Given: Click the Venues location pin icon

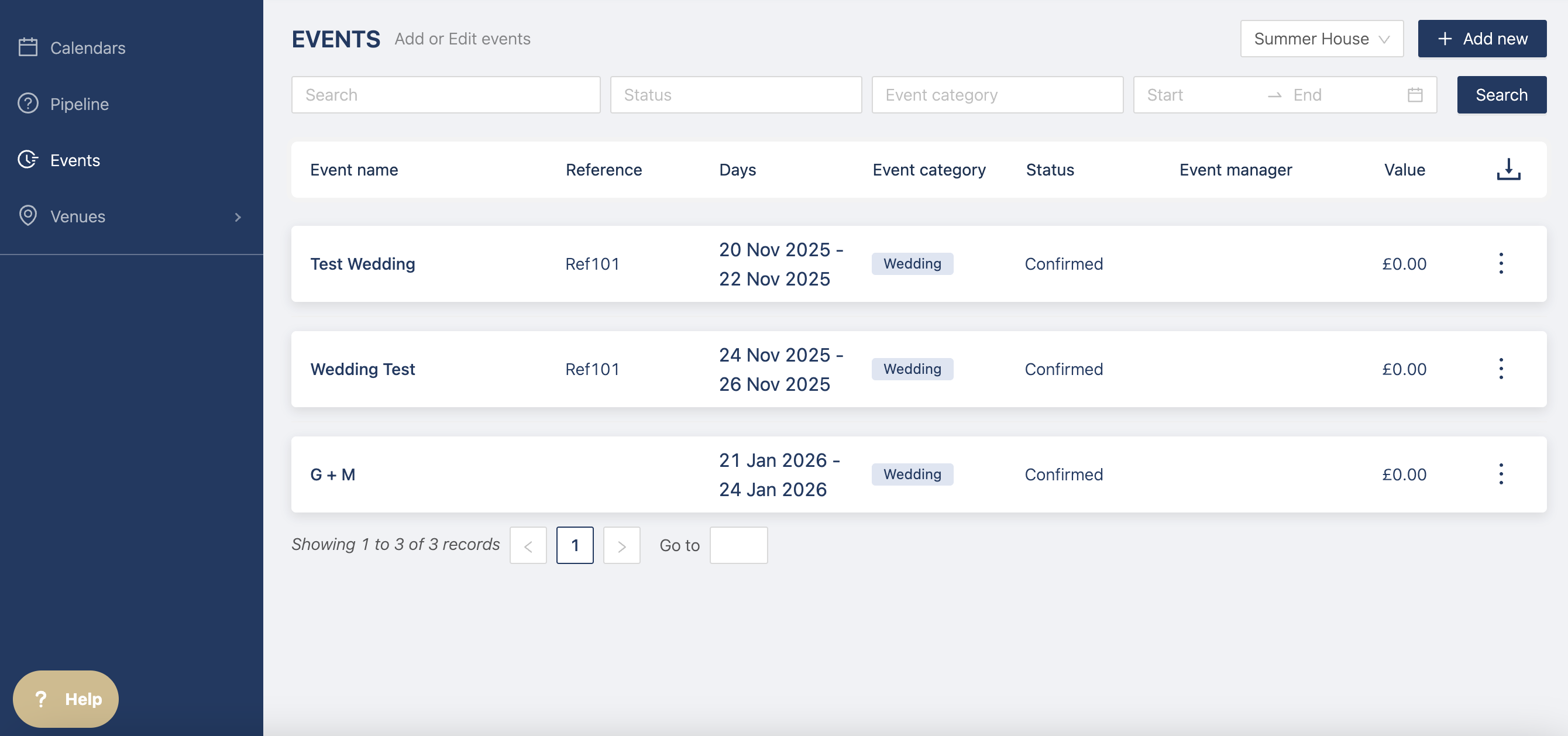Looking at the screenshot, I should pos(28,216).
